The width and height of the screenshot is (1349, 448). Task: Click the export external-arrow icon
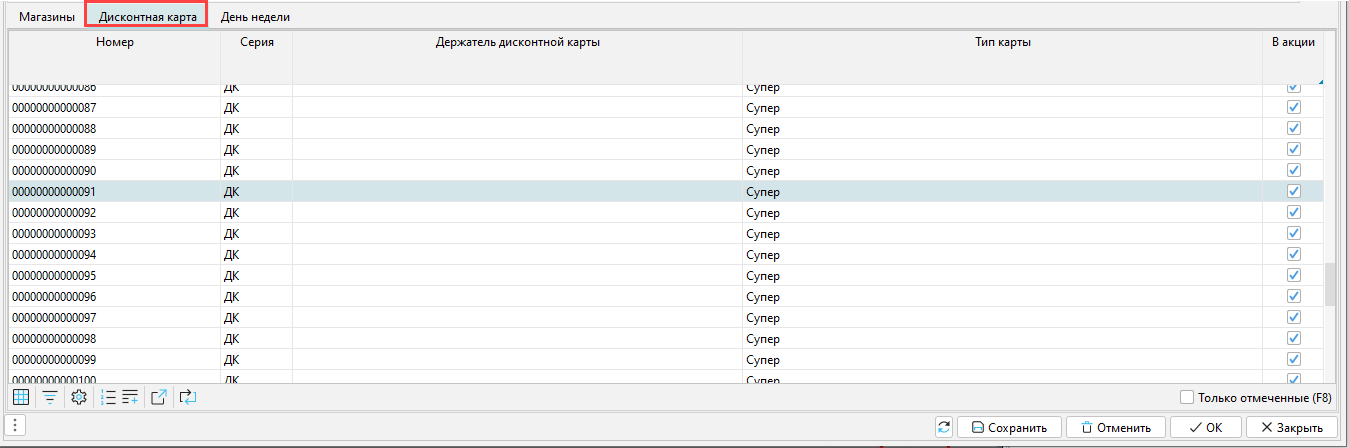coord(158,397)
